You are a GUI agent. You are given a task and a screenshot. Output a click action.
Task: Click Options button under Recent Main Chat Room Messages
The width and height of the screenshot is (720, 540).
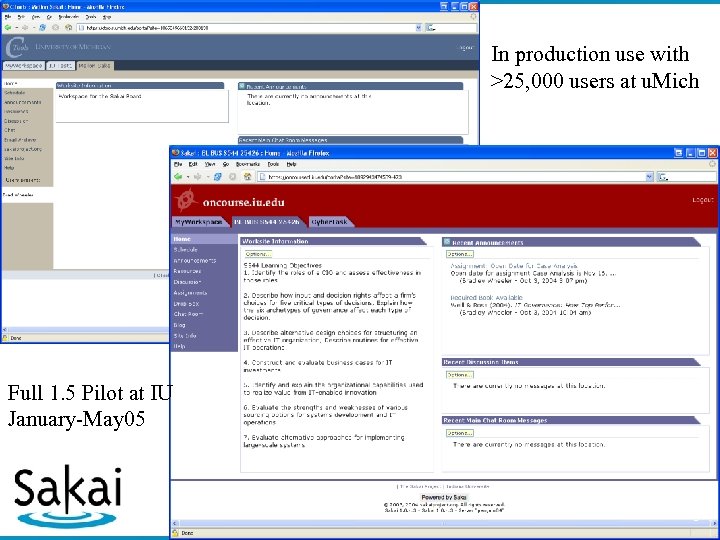460,433
